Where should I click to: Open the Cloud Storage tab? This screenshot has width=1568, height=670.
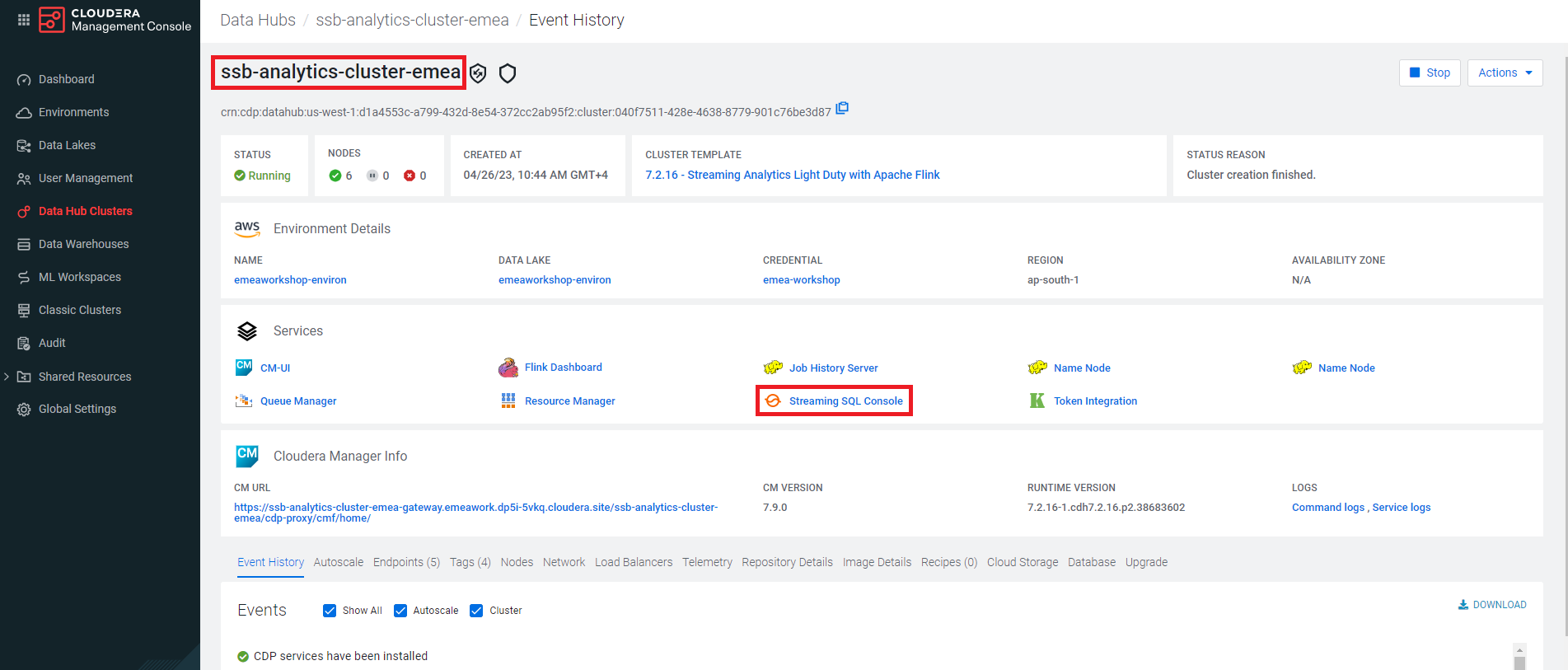point(1023,562)
